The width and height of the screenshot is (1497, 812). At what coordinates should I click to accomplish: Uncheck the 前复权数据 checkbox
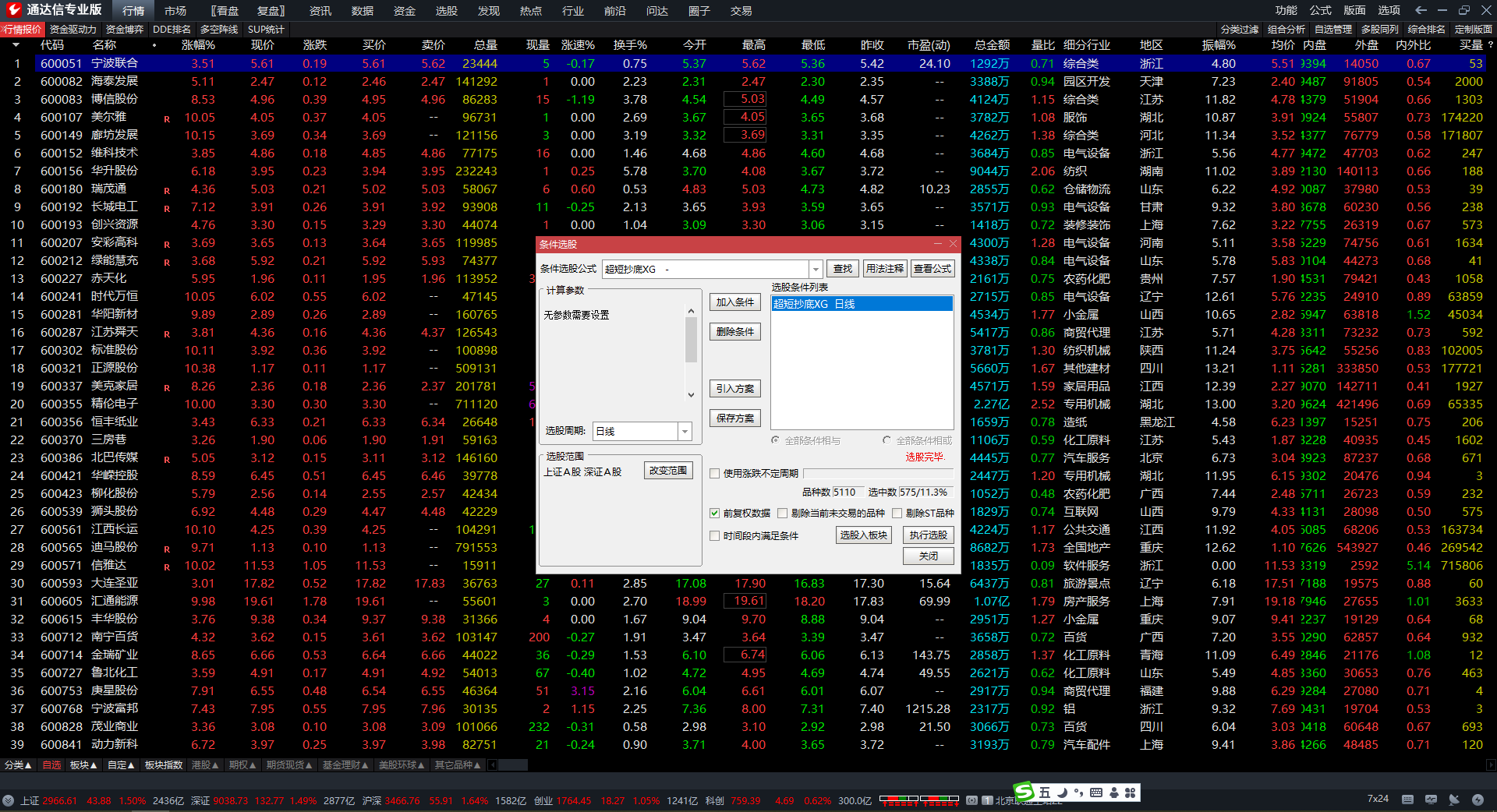point(714,514)
